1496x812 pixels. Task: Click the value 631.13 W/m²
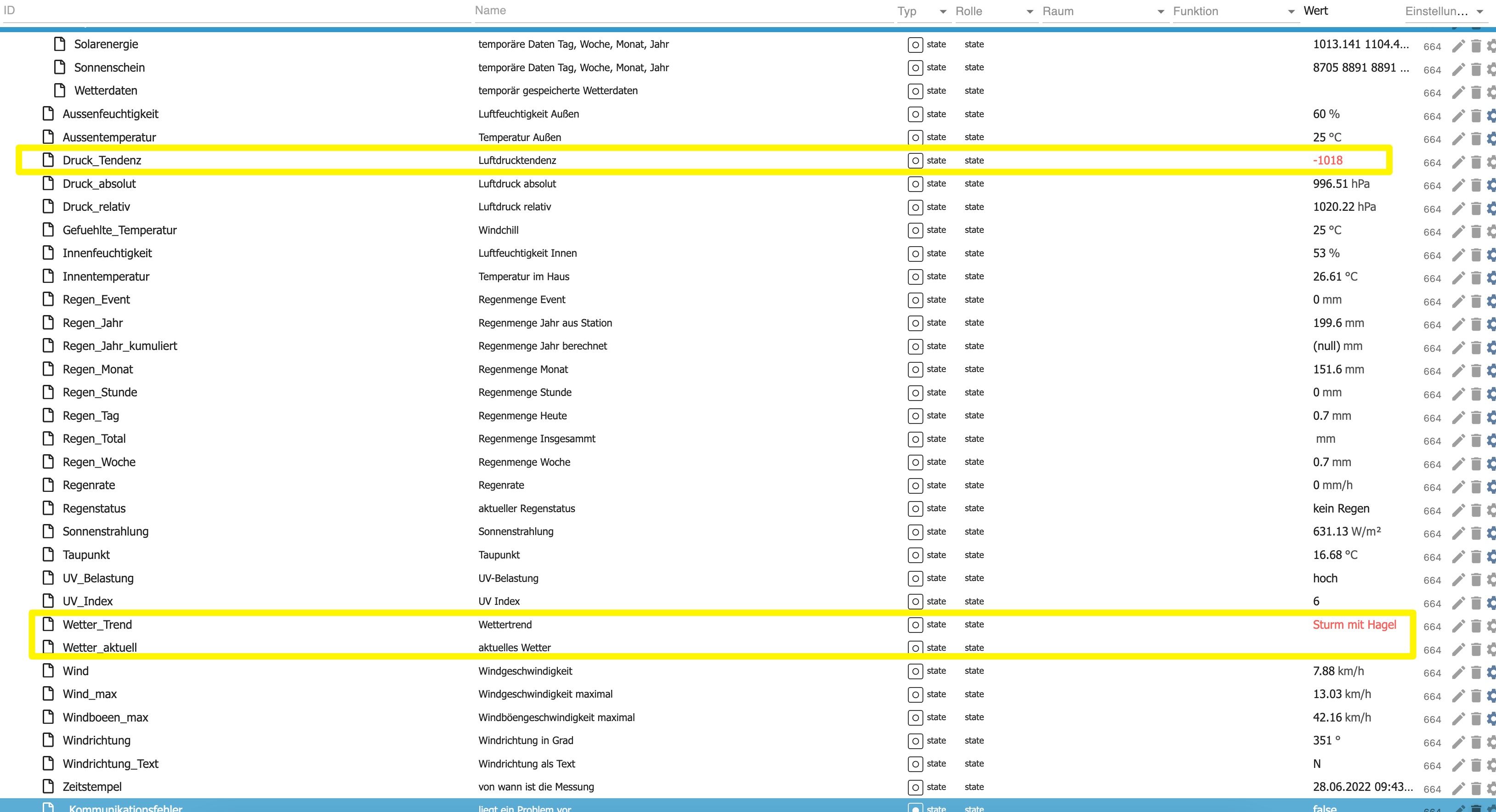[1347, 531]
